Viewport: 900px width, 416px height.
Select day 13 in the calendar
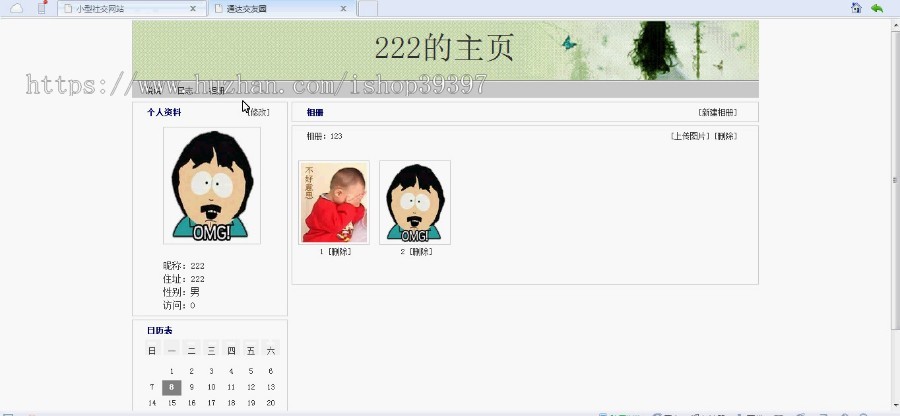pos(270,387)
